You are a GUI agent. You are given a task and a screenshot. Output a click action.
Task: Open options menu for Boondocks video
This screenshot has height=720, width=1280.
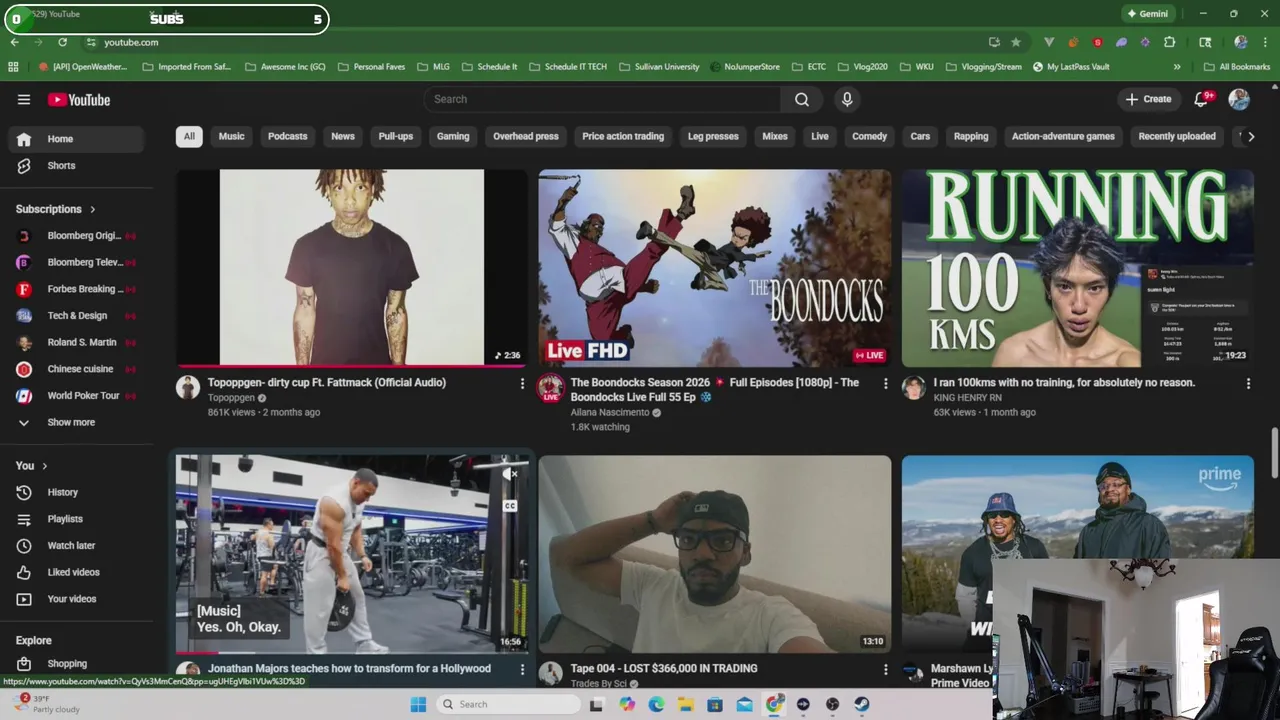click(885, 383)
